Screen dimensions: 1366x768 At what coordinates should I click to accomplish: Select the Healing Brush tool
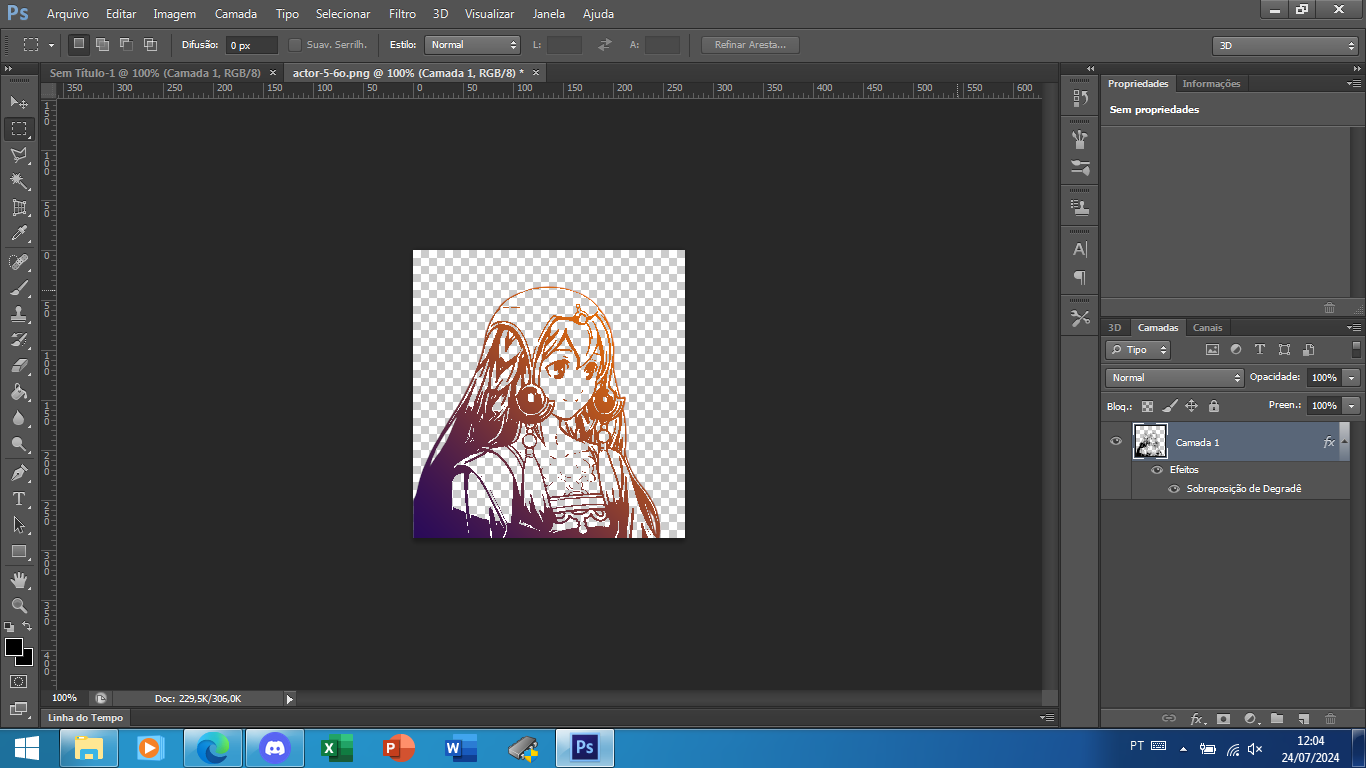tap(19, 261)
